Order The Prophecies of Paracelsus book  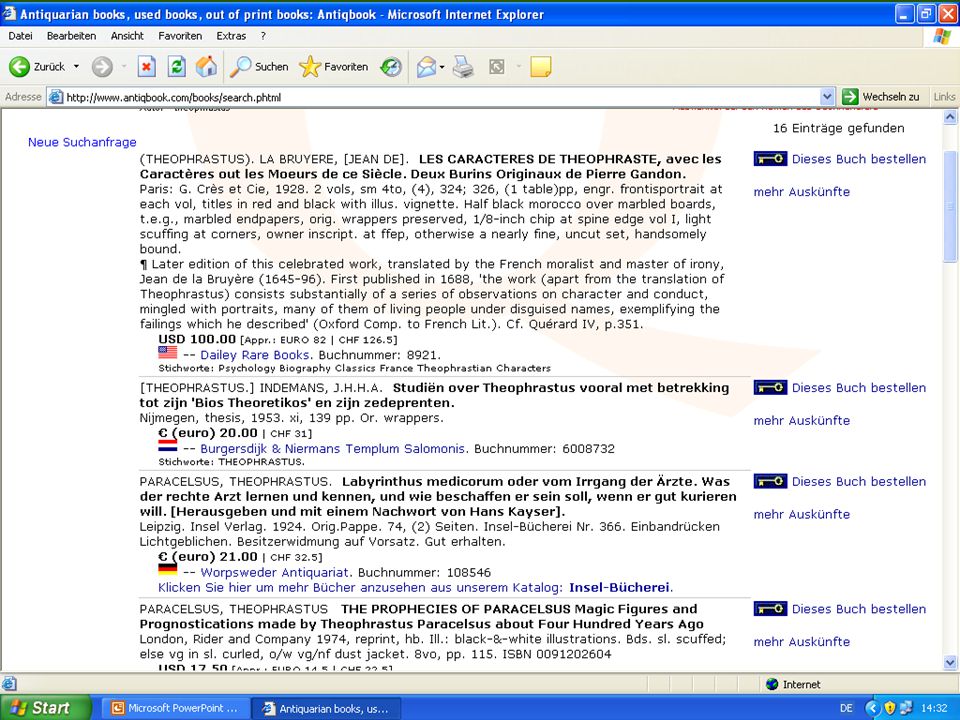click(x=858, y=609)
